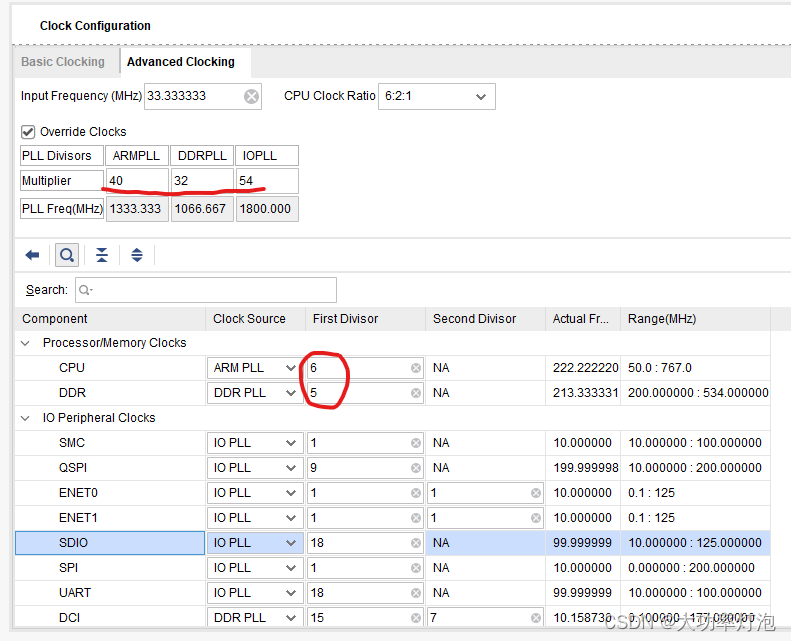Uncheck the Override Clocks checkbox

pyautogui.click(x=28, y=132)
